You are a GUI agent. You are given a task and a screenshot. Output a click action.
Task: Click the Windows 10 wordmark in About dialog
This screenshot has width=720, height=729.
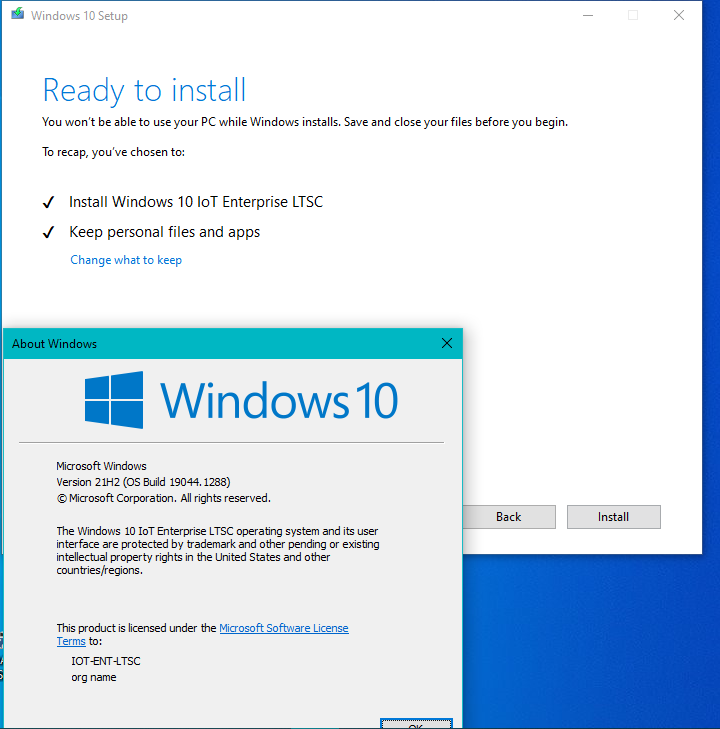click(279, 400)
